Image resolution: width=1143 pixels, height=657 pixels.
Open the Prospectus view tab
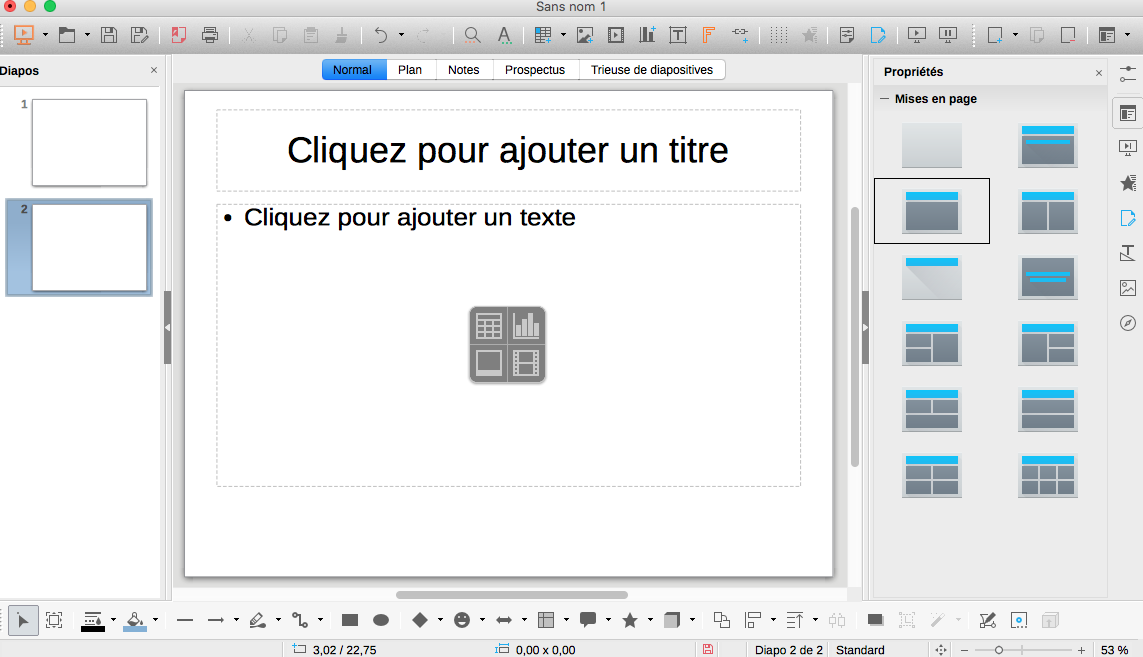click(x=535, y=70)
